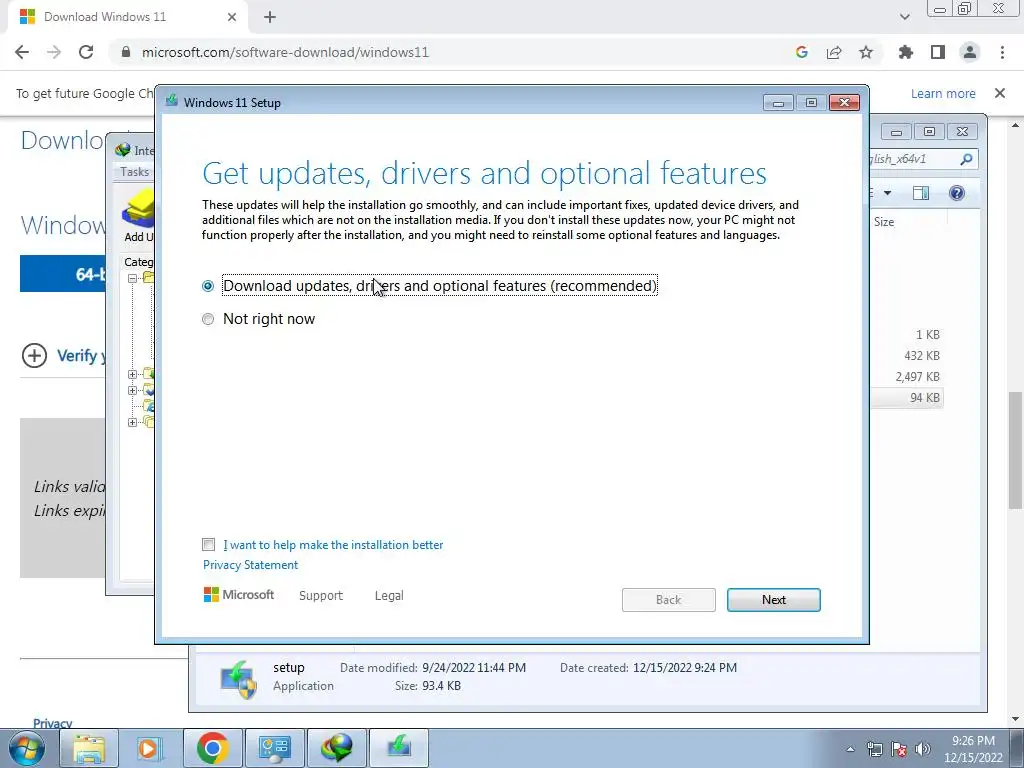Open the Chrome tab search chevron
This screenshot has height=768, width=1024.
pos(904,17)
